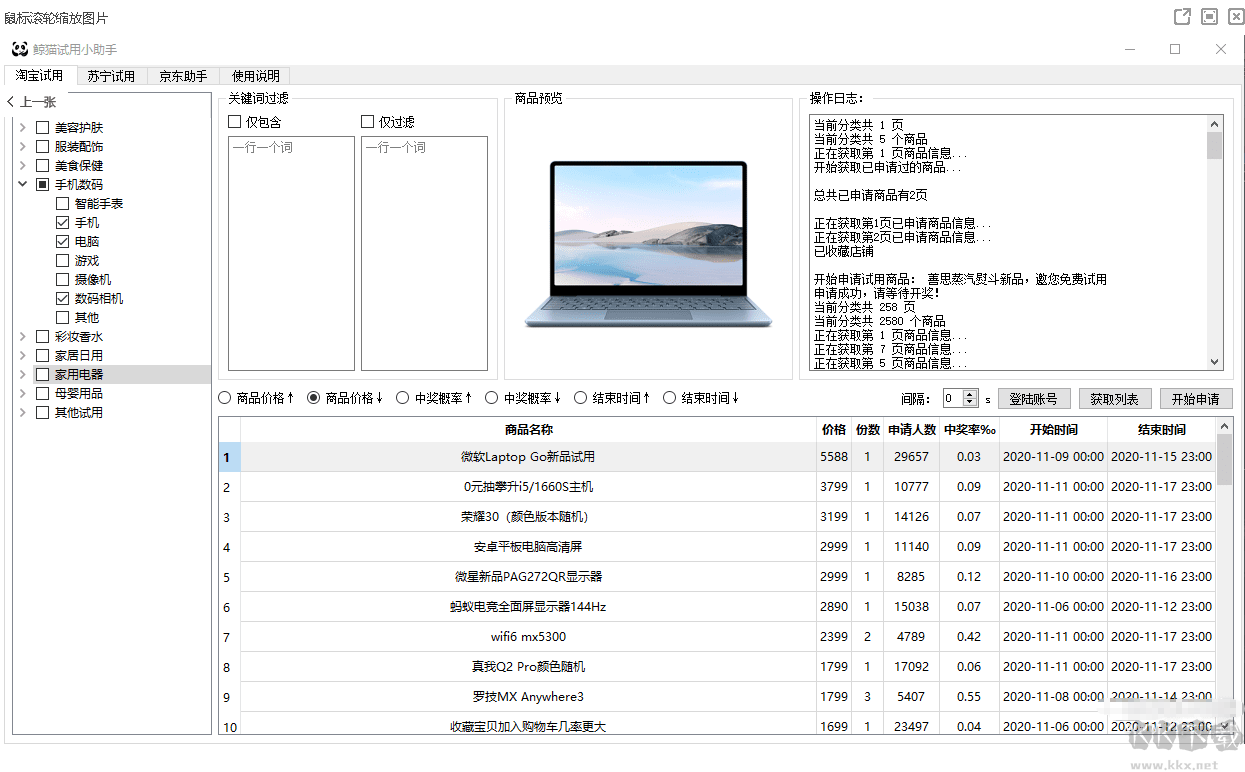Select sort by 商品价格 ascending
This screenshot has height=772, width=1245.
225,398
